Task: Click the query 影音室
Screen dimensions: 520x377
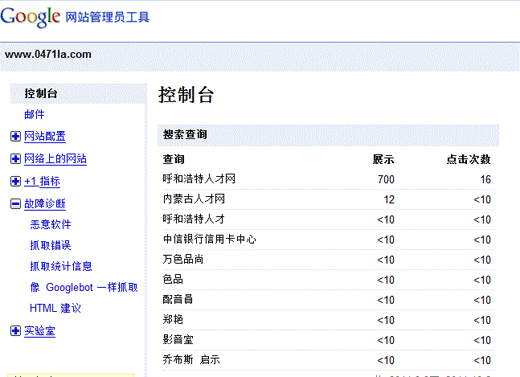Action: pyautogui.click(x=178, y=340)
